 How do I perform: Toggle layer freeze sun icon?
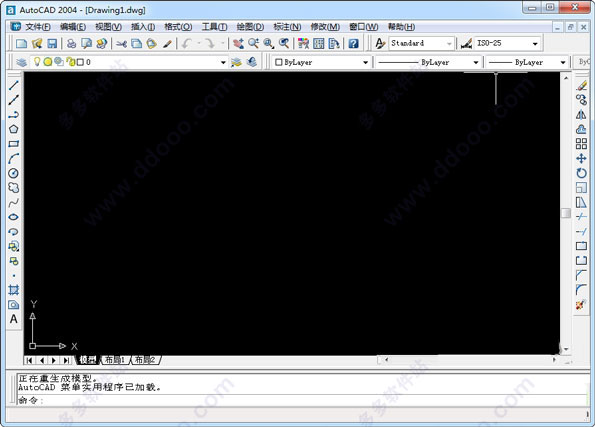(47, 62)
